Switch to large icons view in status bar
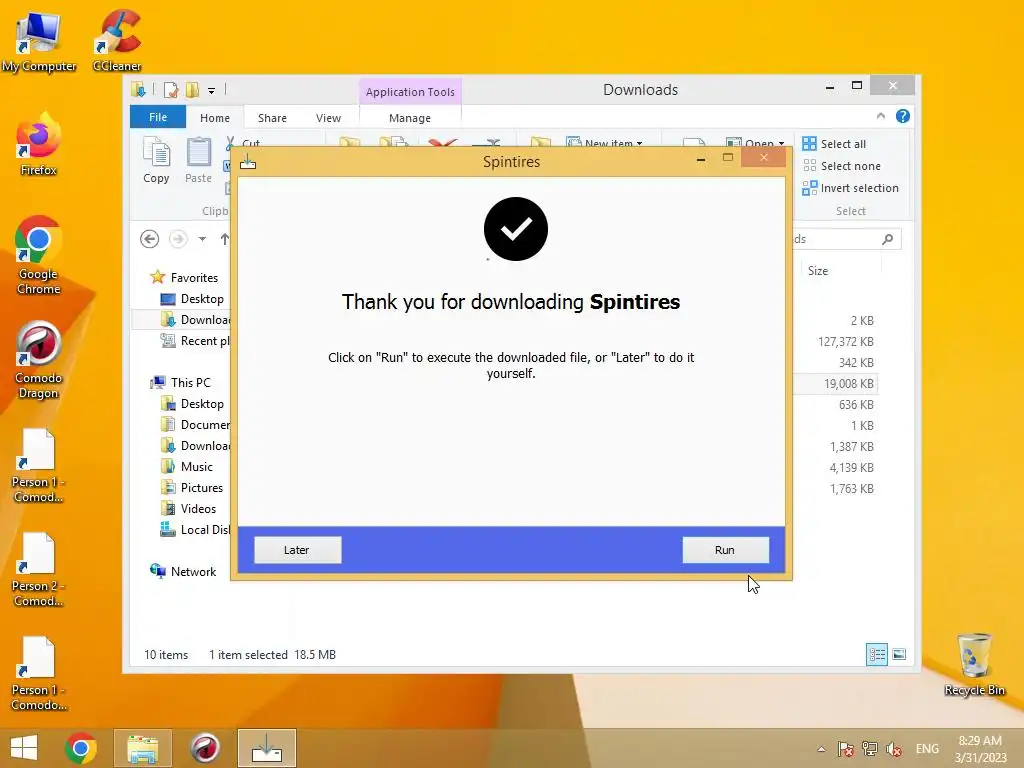 pyautogui.click(x=899, y=654)
